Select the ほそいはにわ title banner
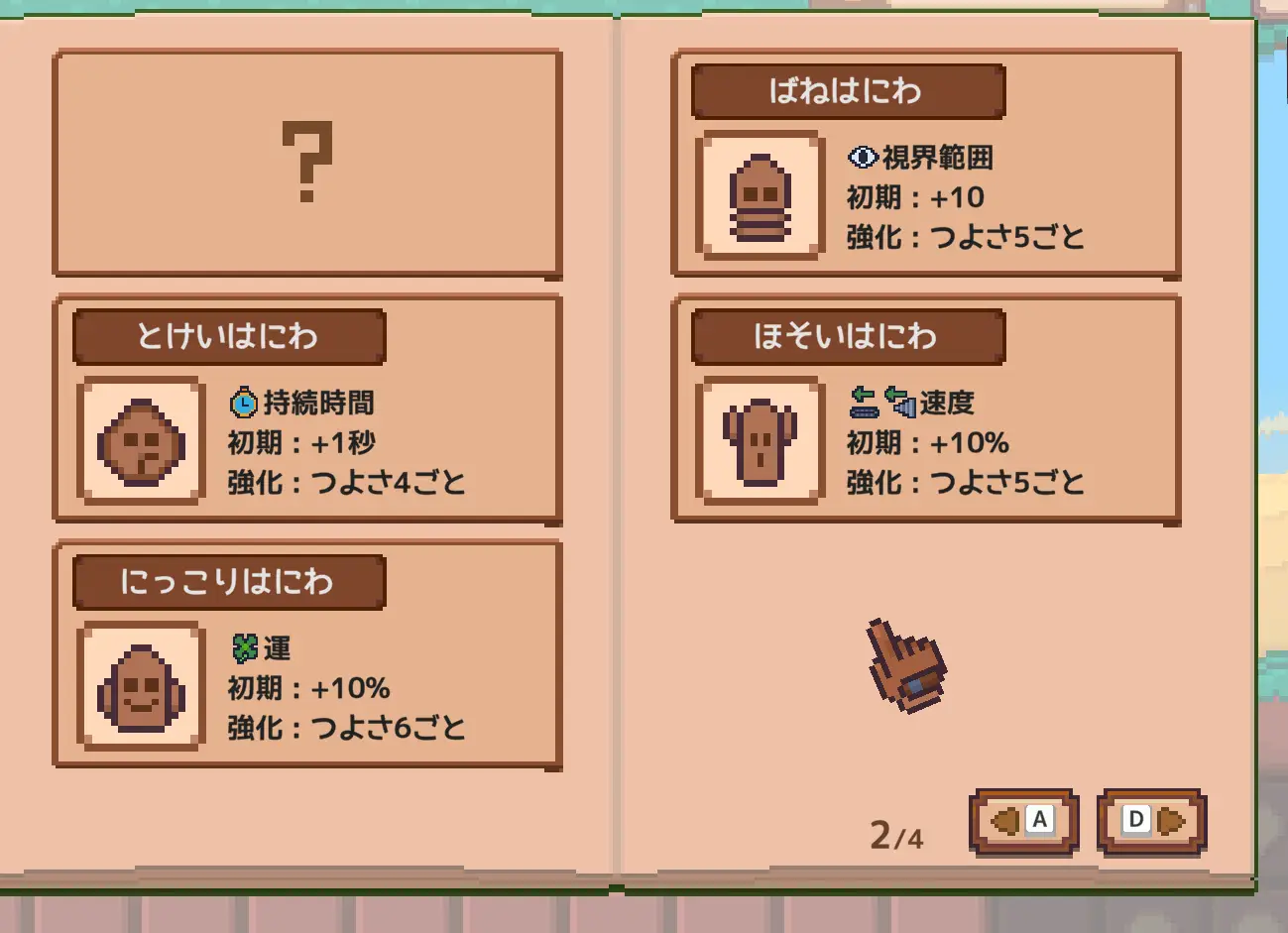Image resolution: width=1288 pixels, height=933 pixels. [x=848, y=336]
